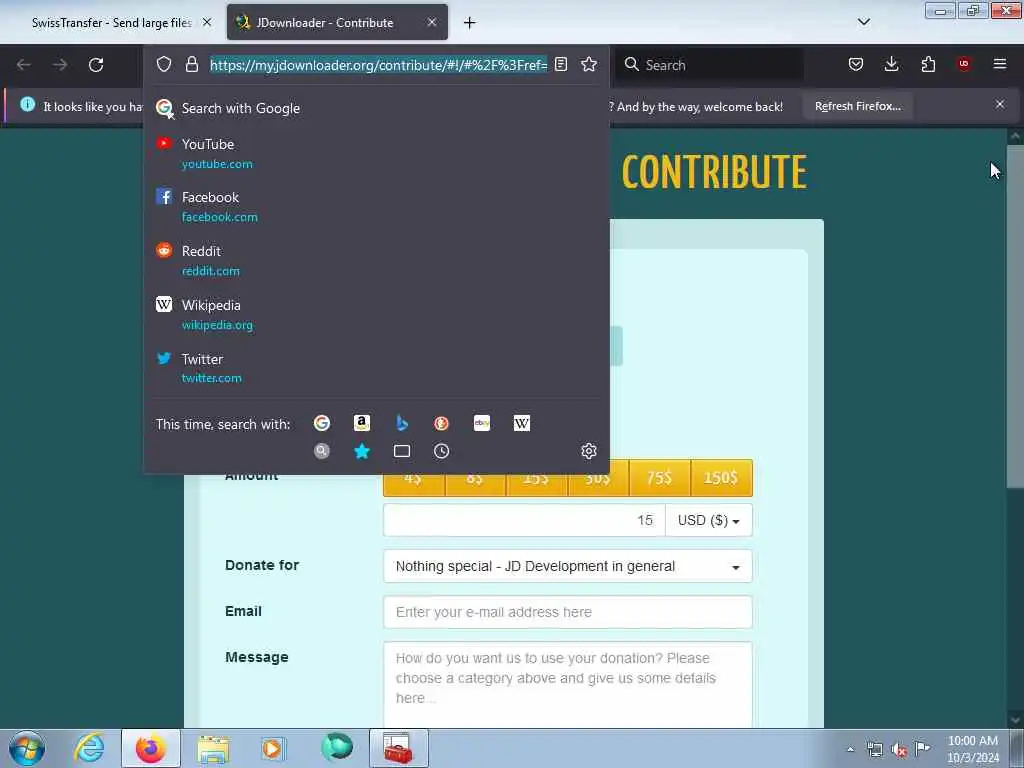
Task: Search this time with Wikipedia icon
Action: 522,423
